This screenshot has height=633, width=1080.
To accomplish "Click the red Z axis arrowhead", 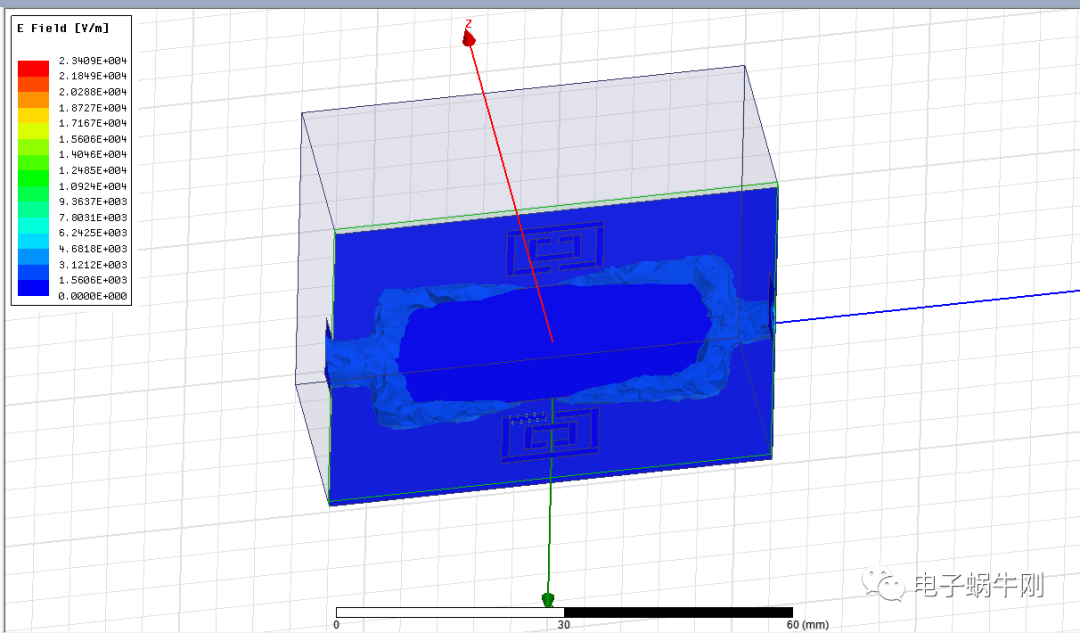I will click(468, 38).
